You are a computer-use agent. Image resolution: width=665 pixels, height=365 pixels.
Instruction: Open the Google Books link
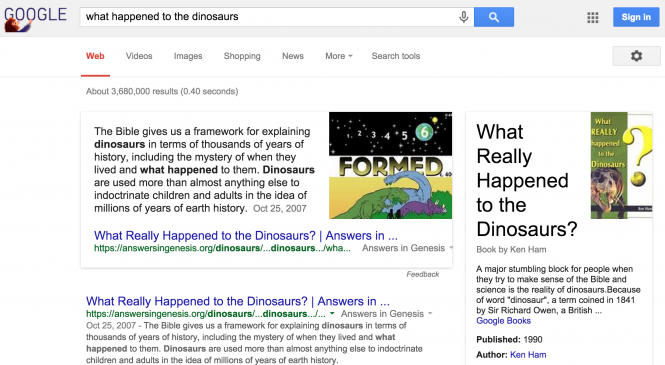(503, 320)
